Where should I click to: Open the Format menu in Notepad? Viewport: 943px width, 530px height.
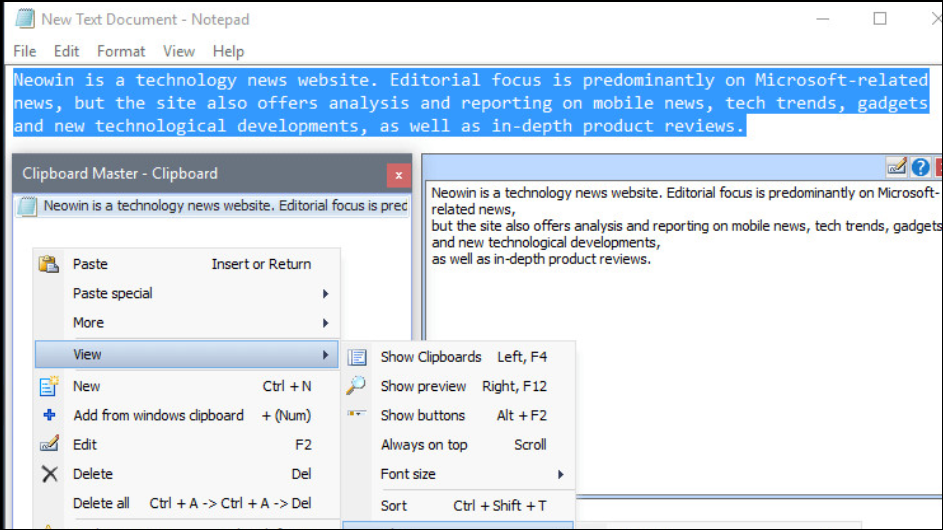click(121, 52)
